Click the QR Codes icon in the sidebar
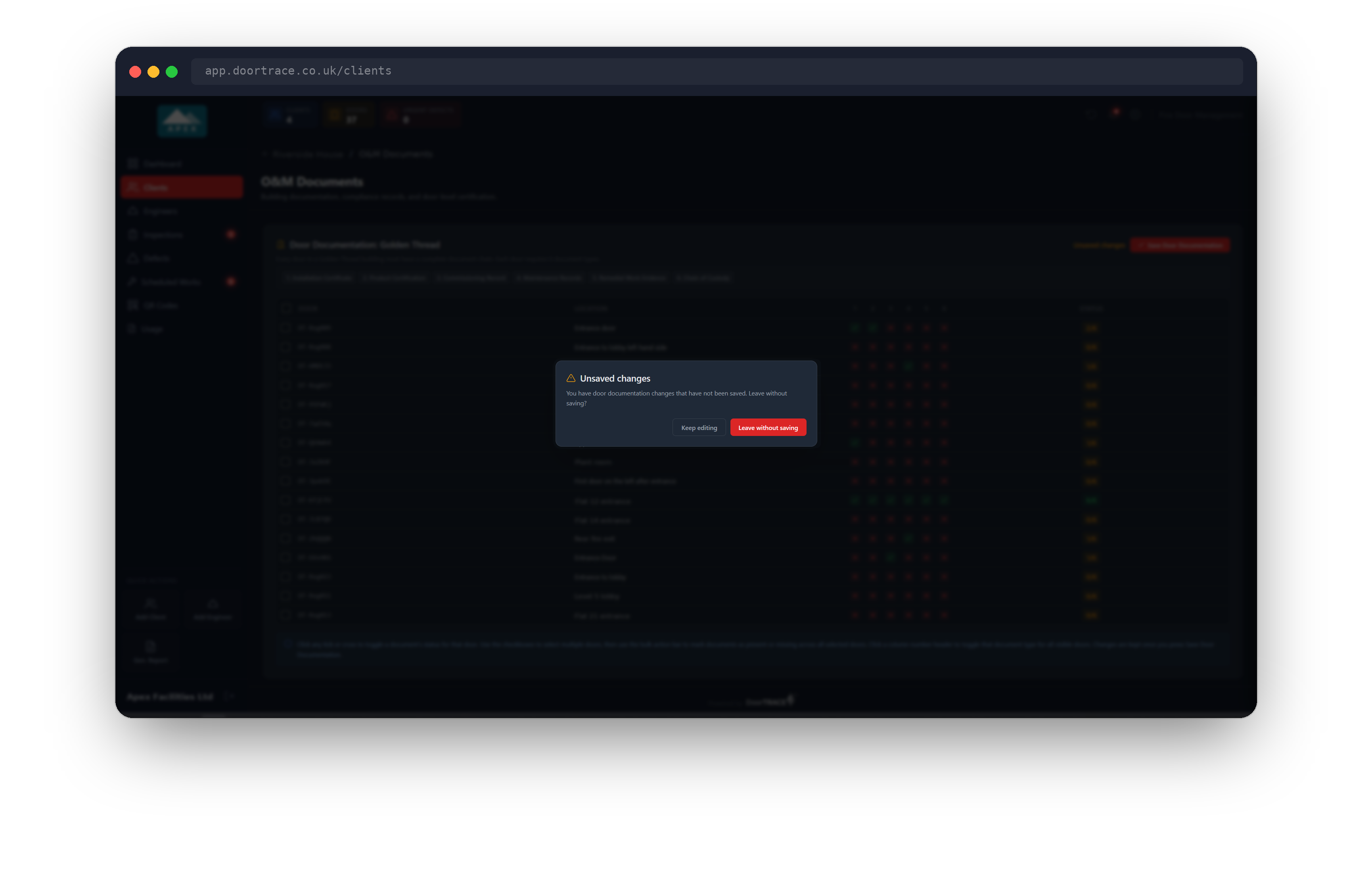The width and height of the screenshot is (1372, 883). point(133,305)
